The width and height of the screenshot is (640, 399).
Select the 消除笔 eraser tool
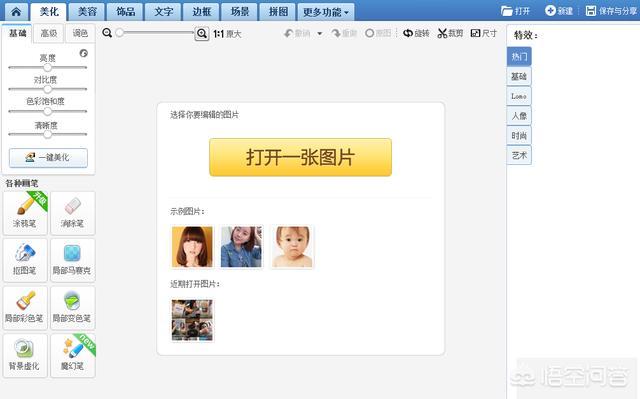(73, 213)
